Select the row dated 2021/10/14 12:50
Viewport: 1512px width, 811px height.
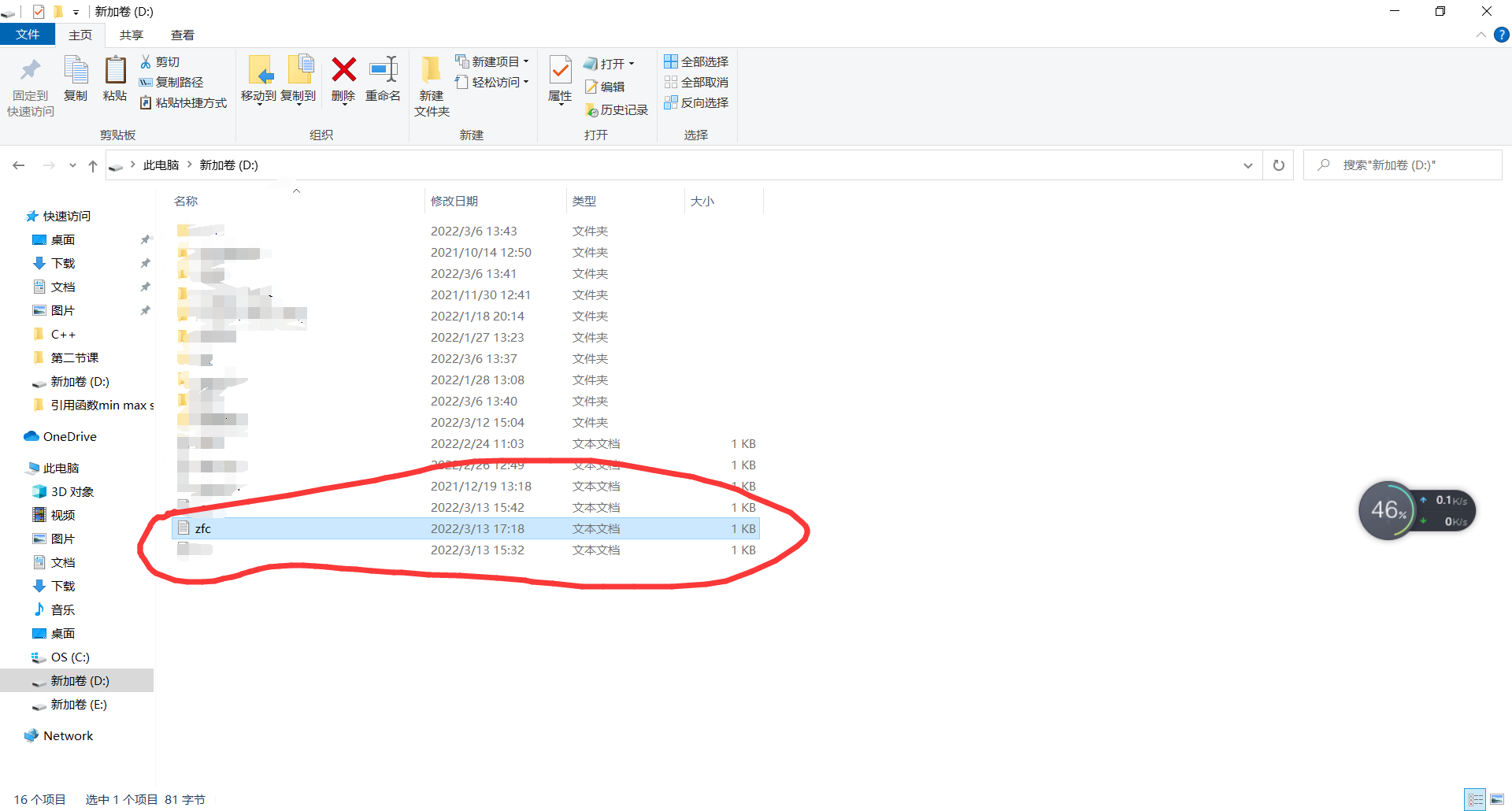pyautogui.click(x=465, y=252)
